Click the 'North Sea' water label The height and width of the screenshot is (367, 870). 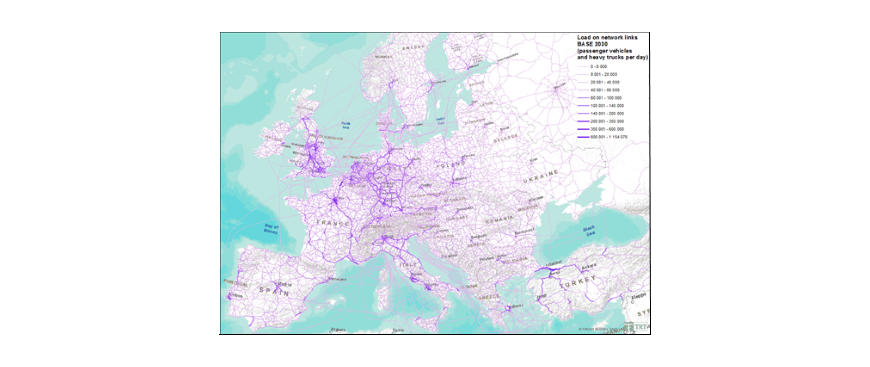(346, 125)
